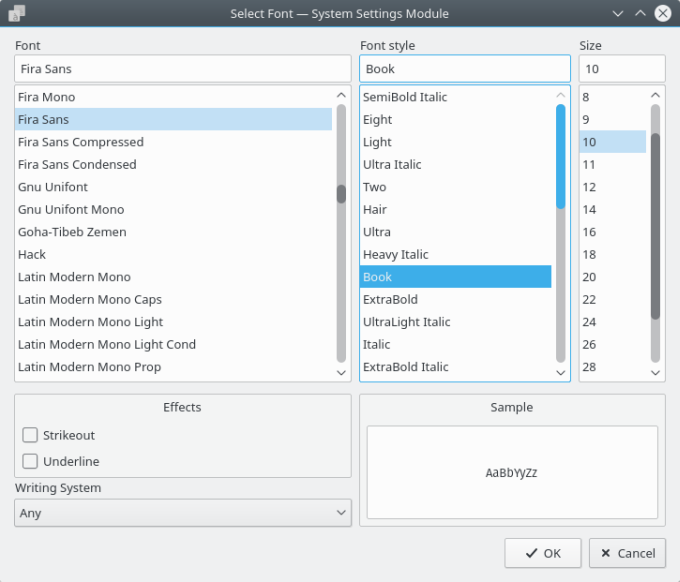
Task: Set font size to 16
Action: tap(613, 232)
